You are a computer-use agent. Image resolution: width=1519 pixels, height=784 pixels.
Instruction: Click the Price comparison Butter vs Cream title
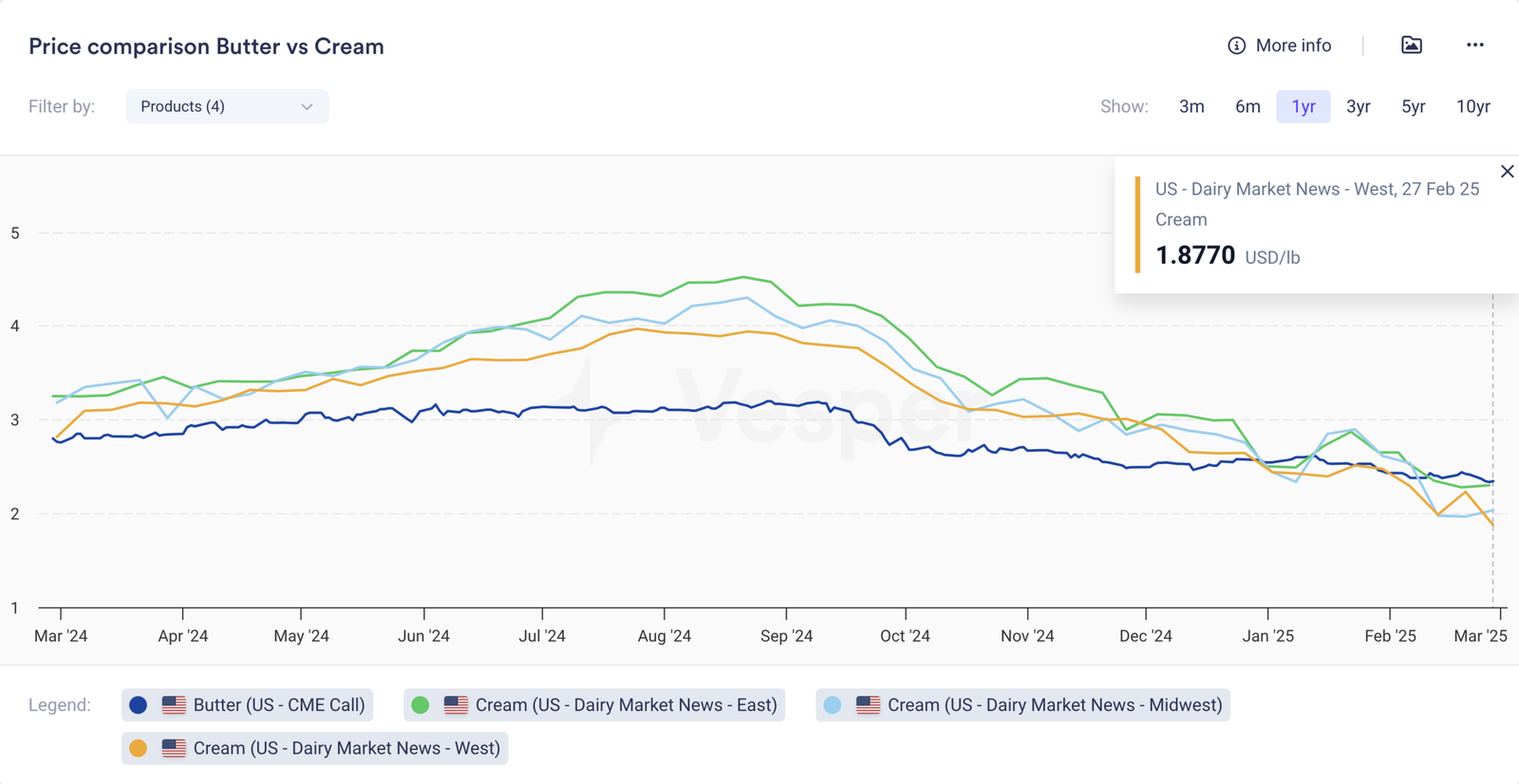pos(206,47)
